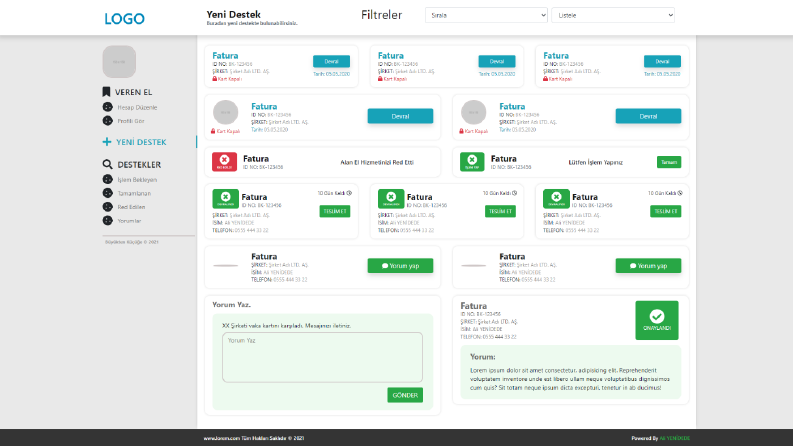Image resolution: width=793 pixels, height=446 pixels.
Task: Open the Ali YENİDEDE footer link
Action: pyautogui.click(x=674, y=438)
